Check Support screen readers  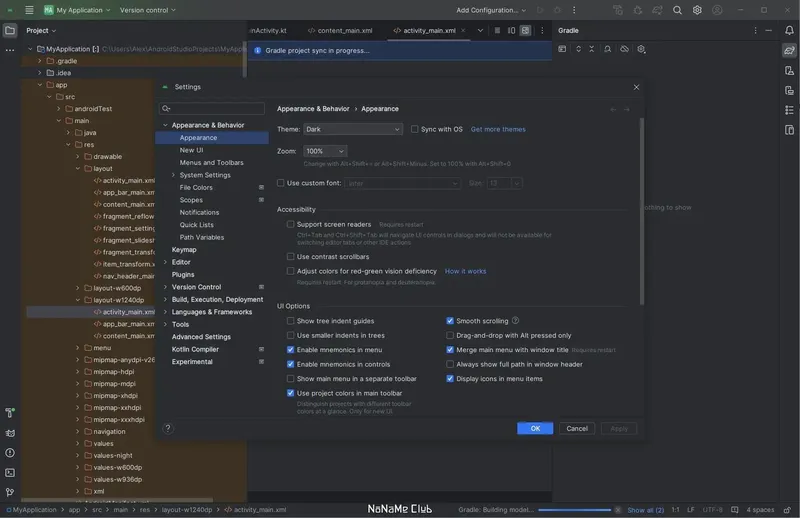(290, 224)
